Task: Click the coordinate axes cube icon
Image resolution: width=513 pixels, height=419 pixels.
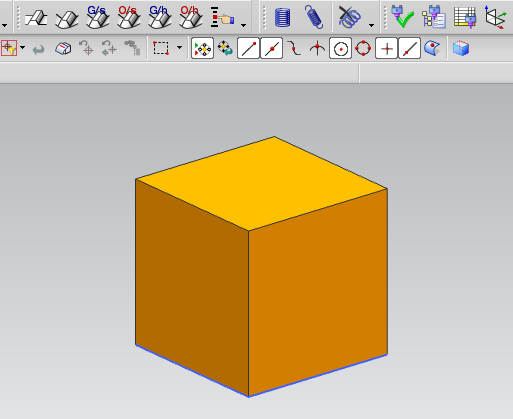Action: pos(496,17)
